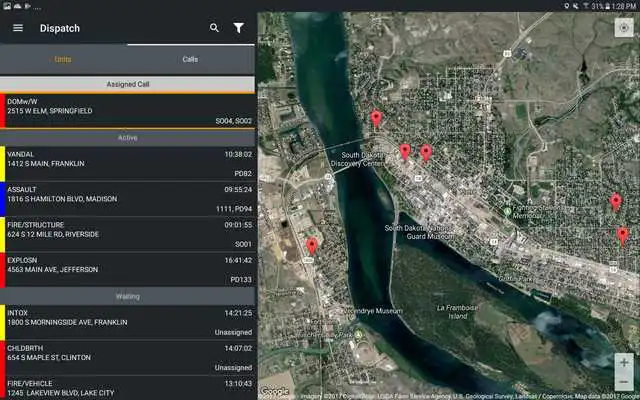Open the filter funnel icon
This screenshot has height=400, width=640.
239,28
